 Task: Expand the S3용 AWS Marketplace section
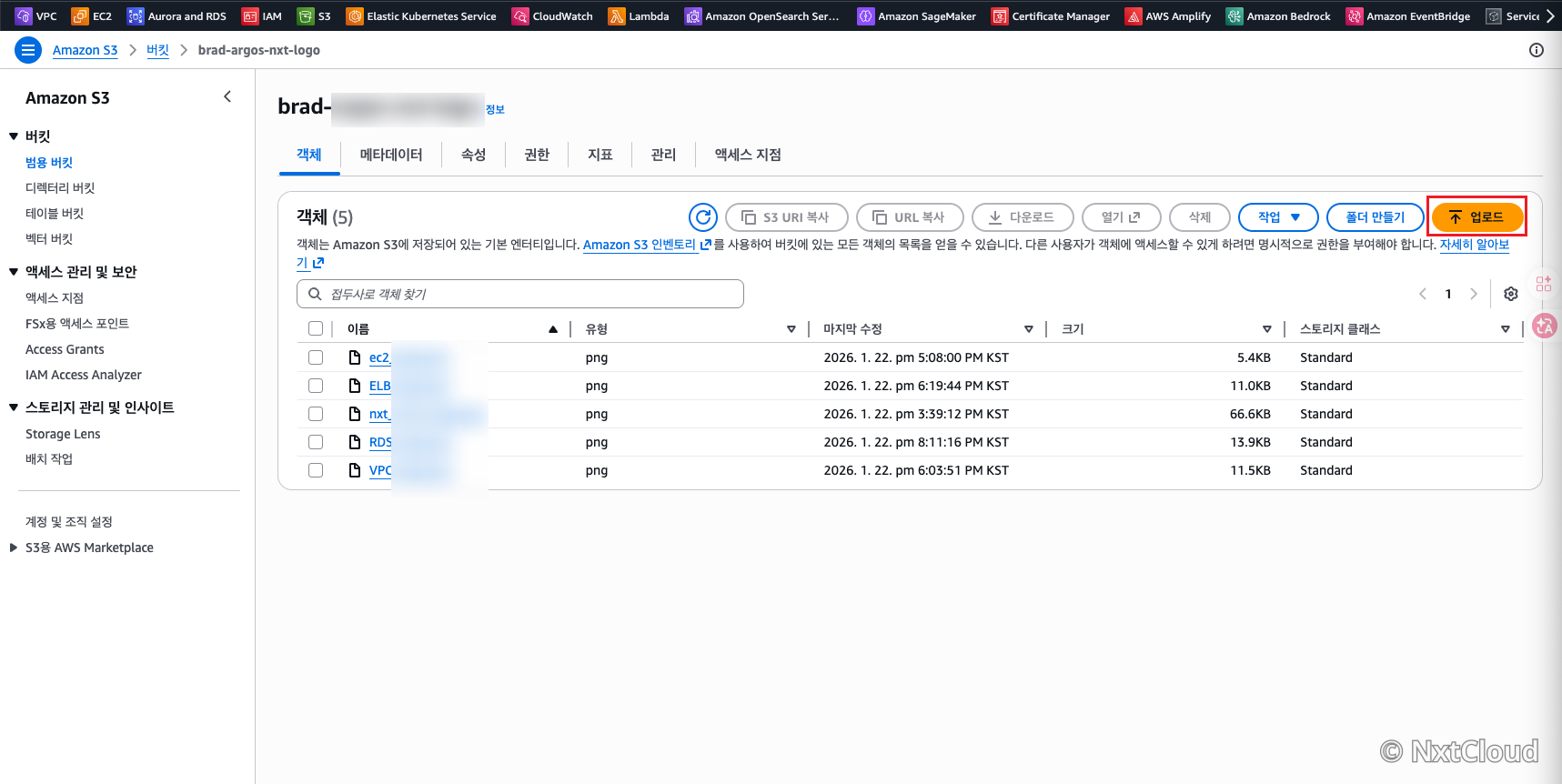point(13,548)
